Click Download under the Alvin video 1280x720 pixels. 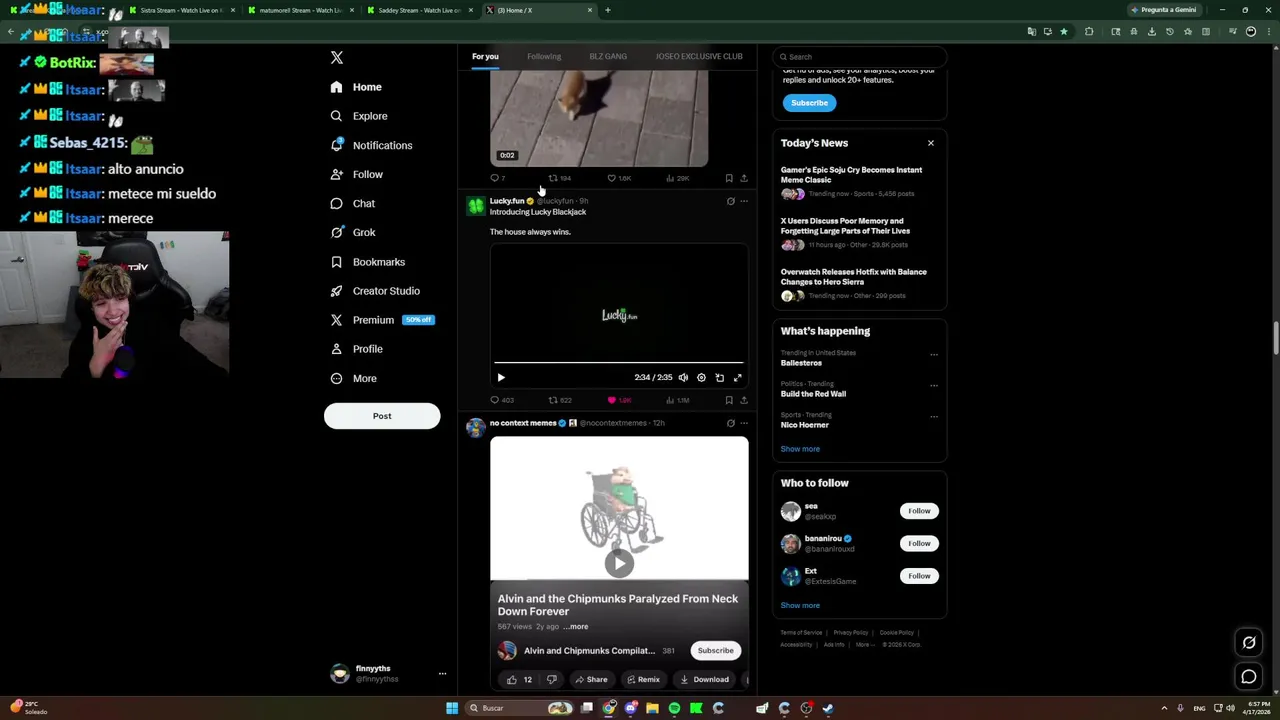click(x=704, y=680)
